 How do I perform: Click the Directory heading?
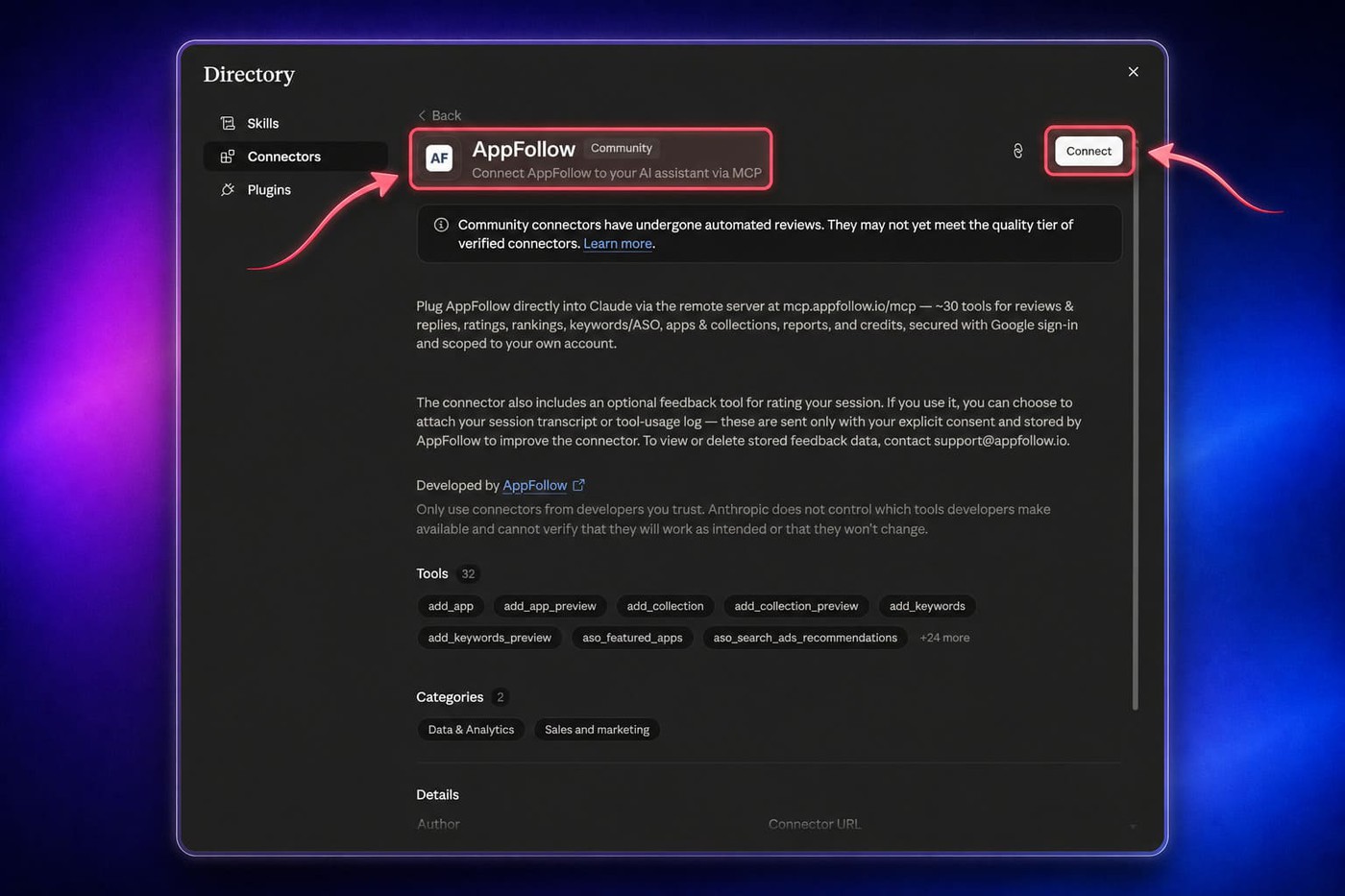pyautogui.click(x=249, y=74)
